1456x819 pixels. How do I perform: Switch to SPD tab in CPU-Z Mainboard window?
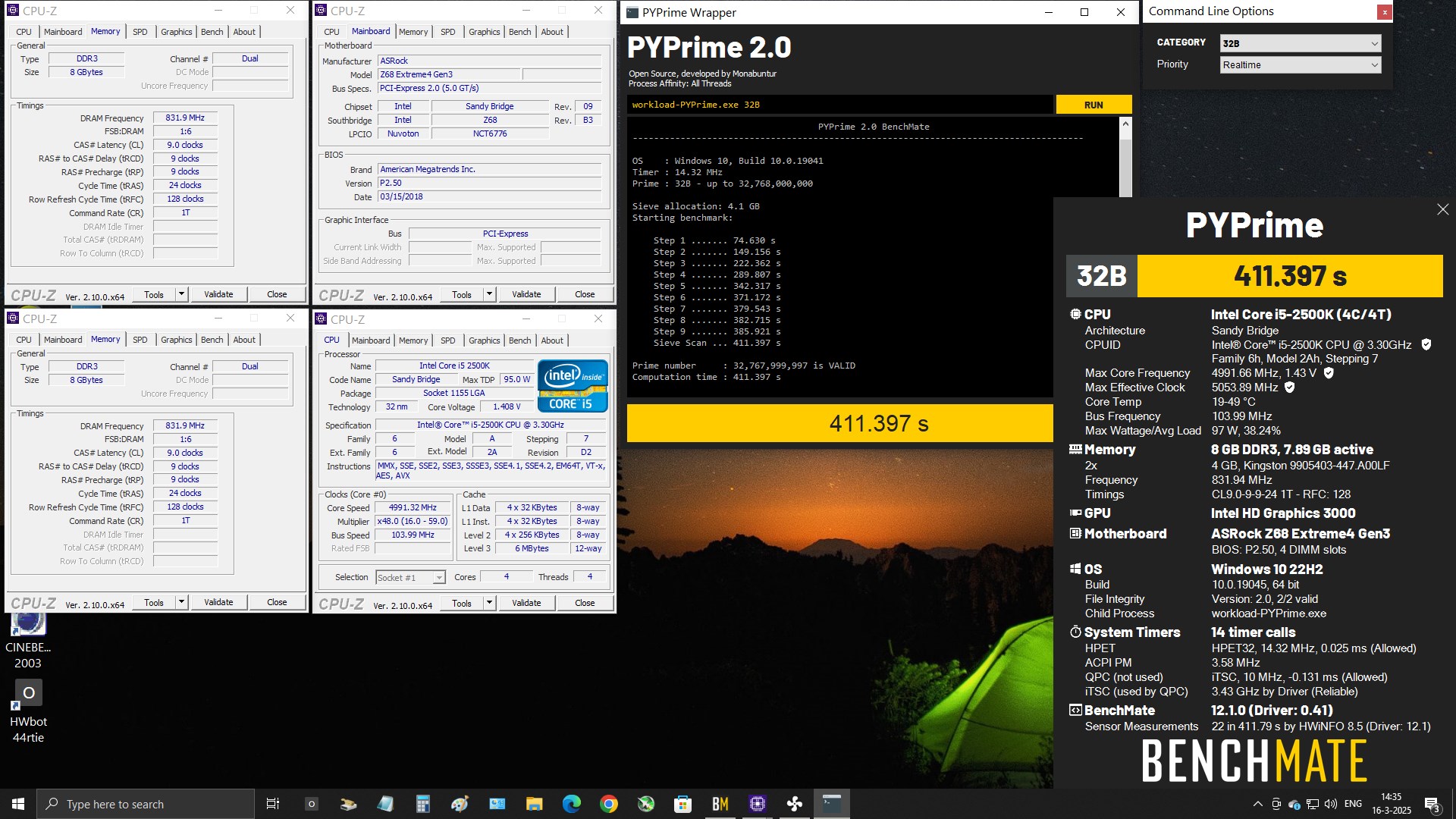[448, 32]
